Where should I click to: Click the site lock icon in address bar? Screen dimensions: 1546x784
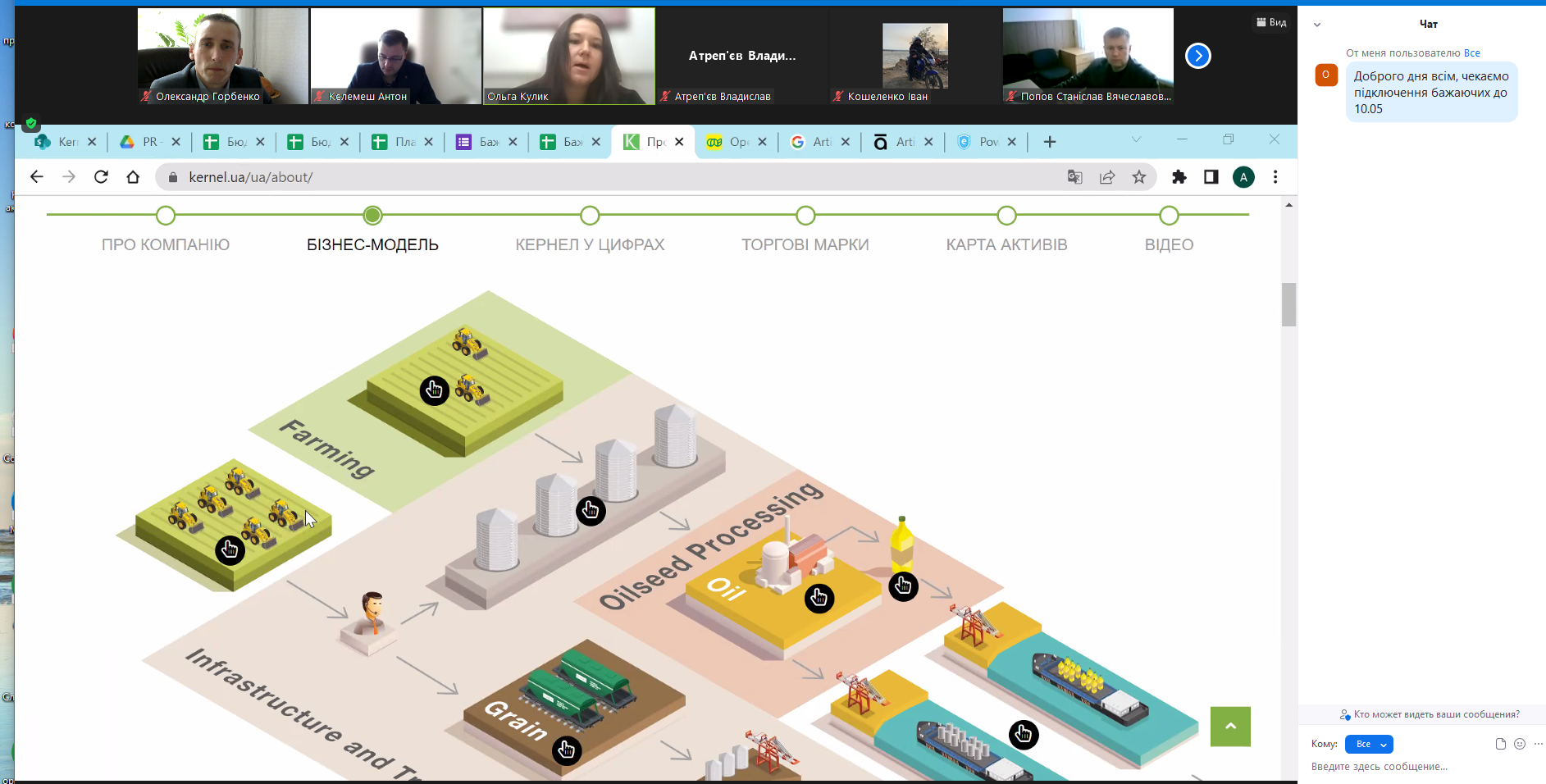pos(172,177)
